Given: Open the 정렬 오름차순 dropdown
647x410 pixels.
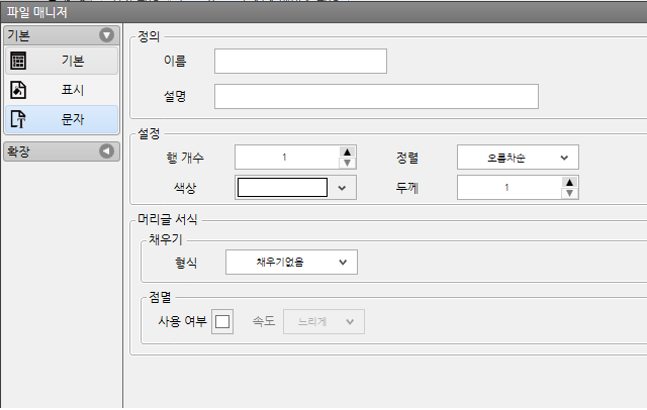Looking at the screenshot, I should 518,157.
